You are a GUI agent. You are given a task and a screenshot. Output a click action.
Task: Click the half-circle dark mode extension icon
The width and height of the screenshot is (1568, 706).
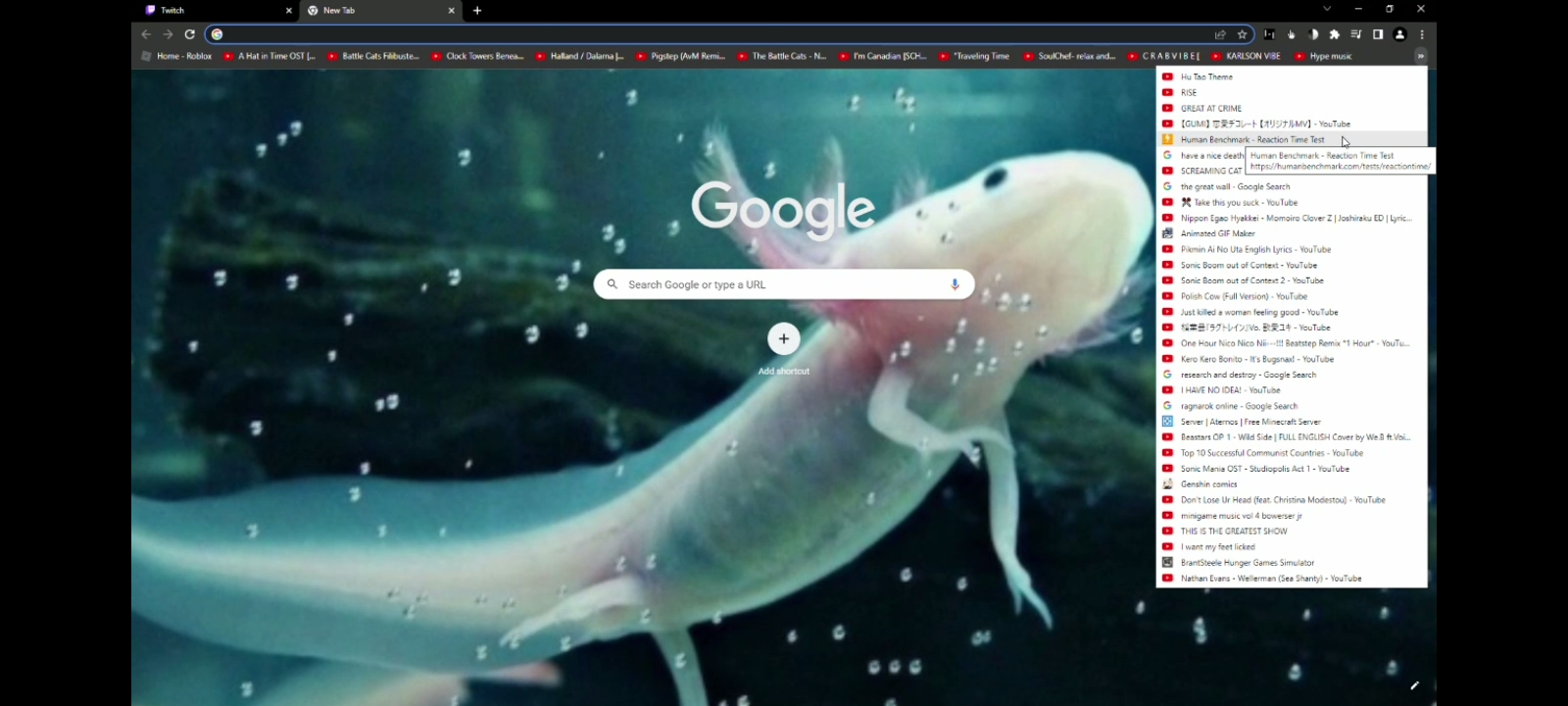(x=1313, y=34)
